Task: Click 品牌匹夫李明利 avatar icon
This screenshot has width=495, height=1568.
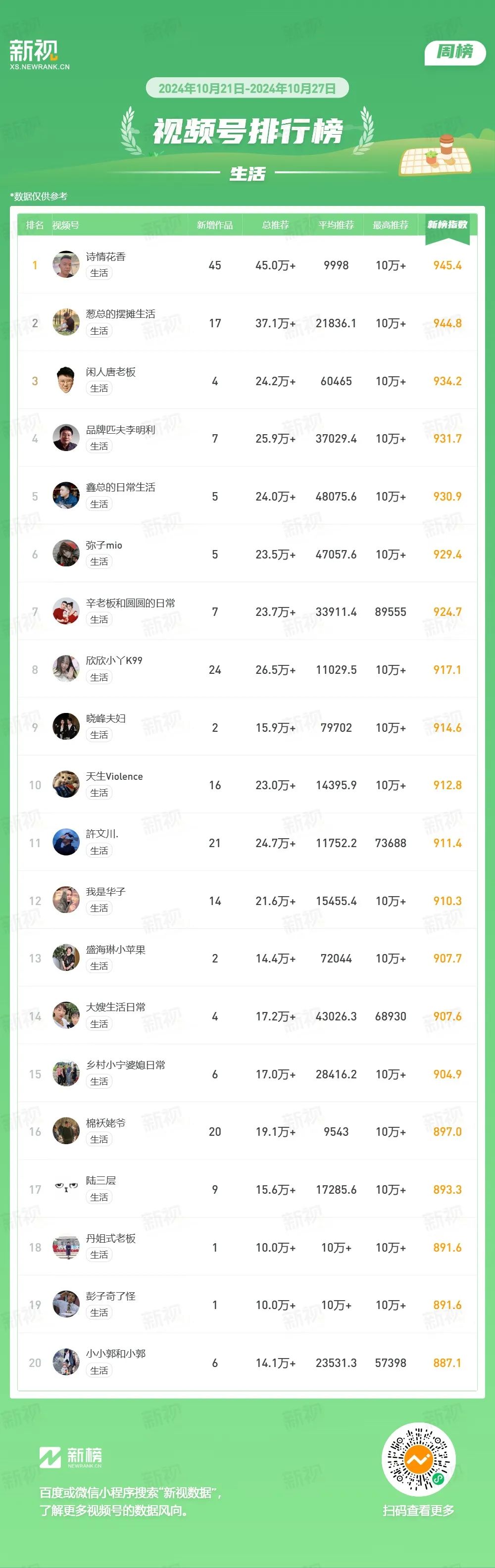Action: (x=66, y=438)
